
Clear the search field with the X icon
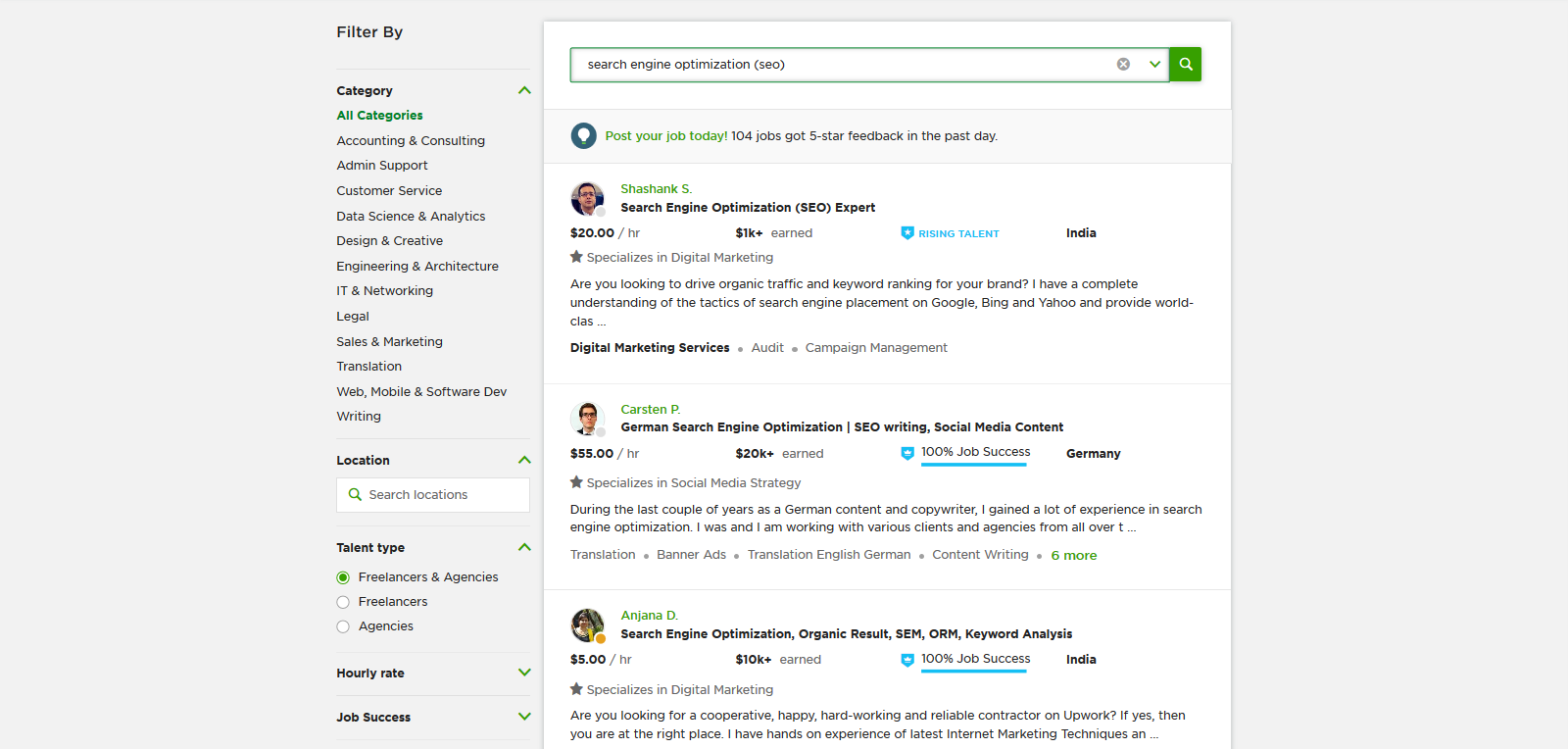pos(1123,65)
